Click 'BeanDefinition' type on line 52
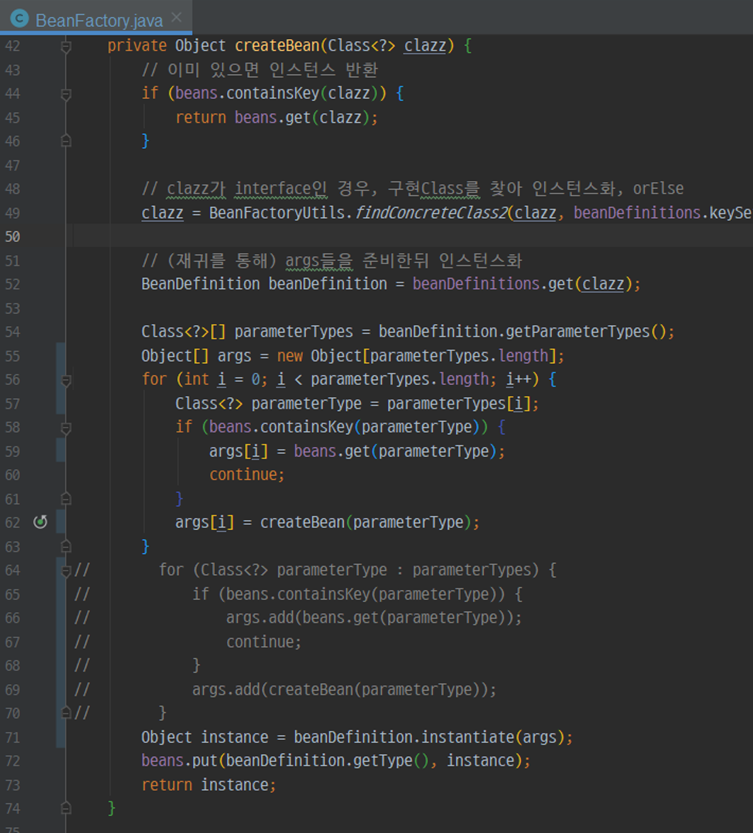 click(201, 284)
